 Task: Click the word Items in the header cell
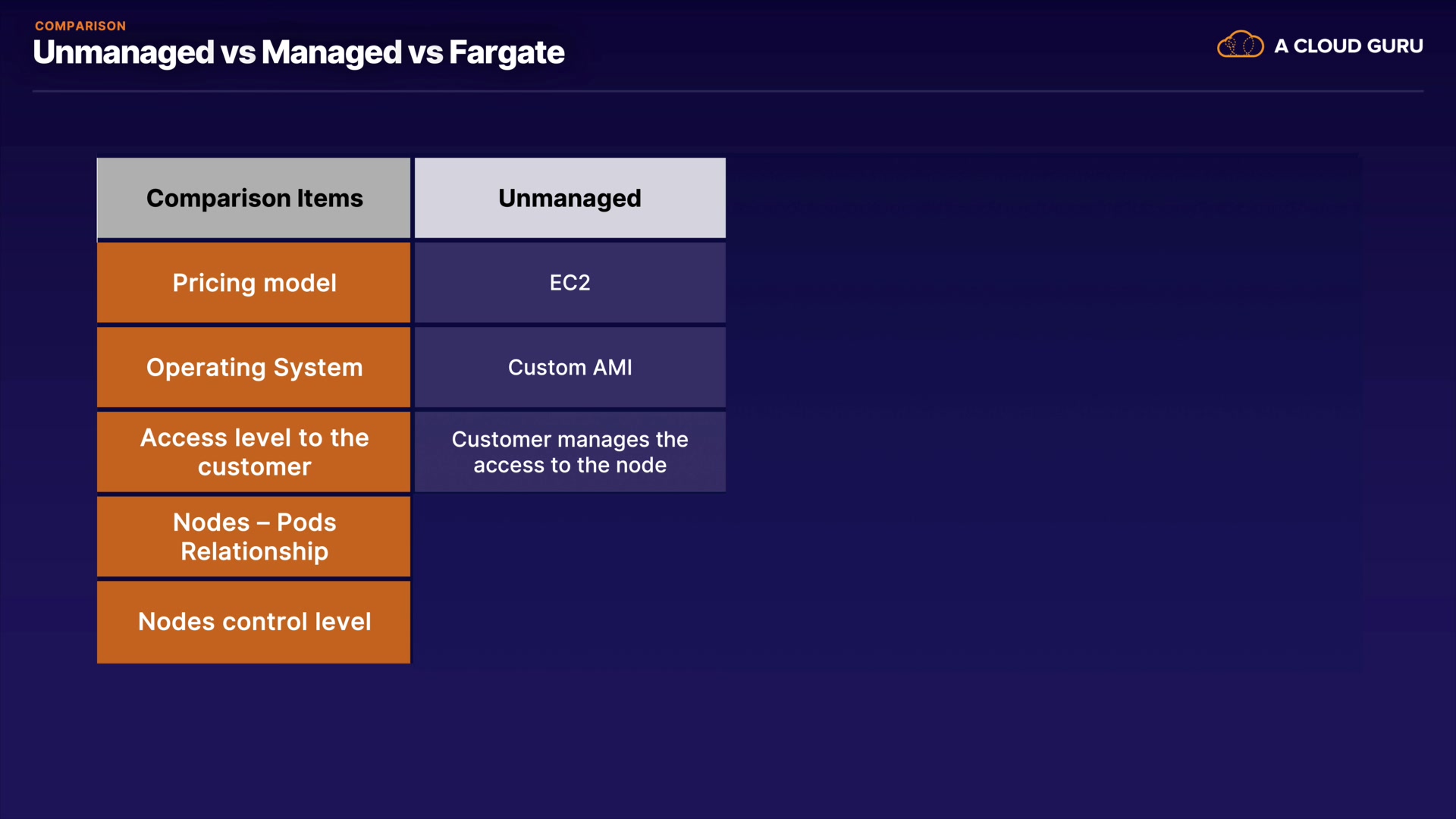pos(330,199)
